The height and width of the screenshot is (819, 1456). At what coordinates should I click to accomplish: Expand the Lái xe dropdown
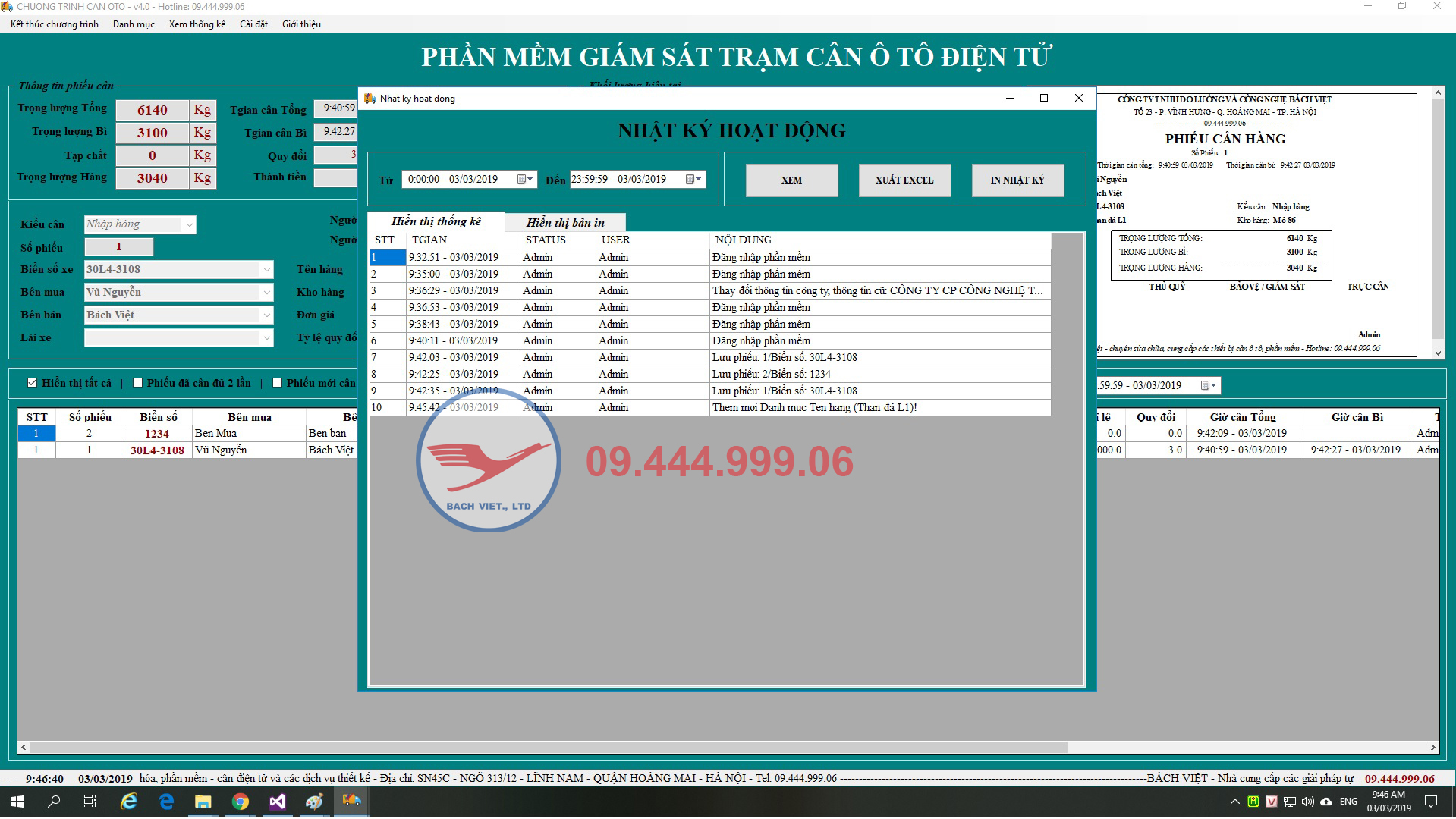(x=266, y=338)
